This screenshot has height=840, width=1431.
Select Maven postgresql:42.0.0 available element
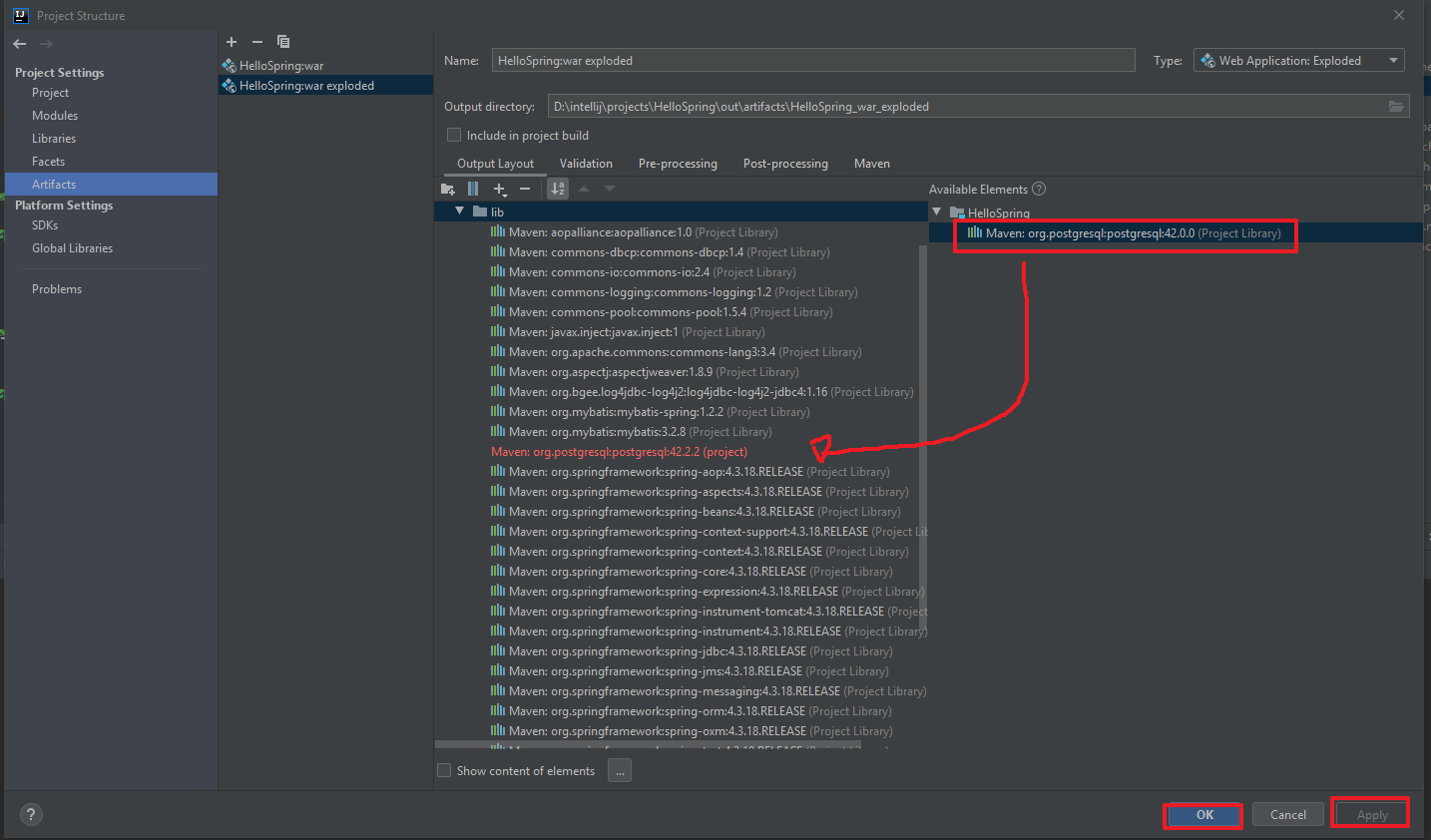pyautogui.click(x=1178, y=232)
